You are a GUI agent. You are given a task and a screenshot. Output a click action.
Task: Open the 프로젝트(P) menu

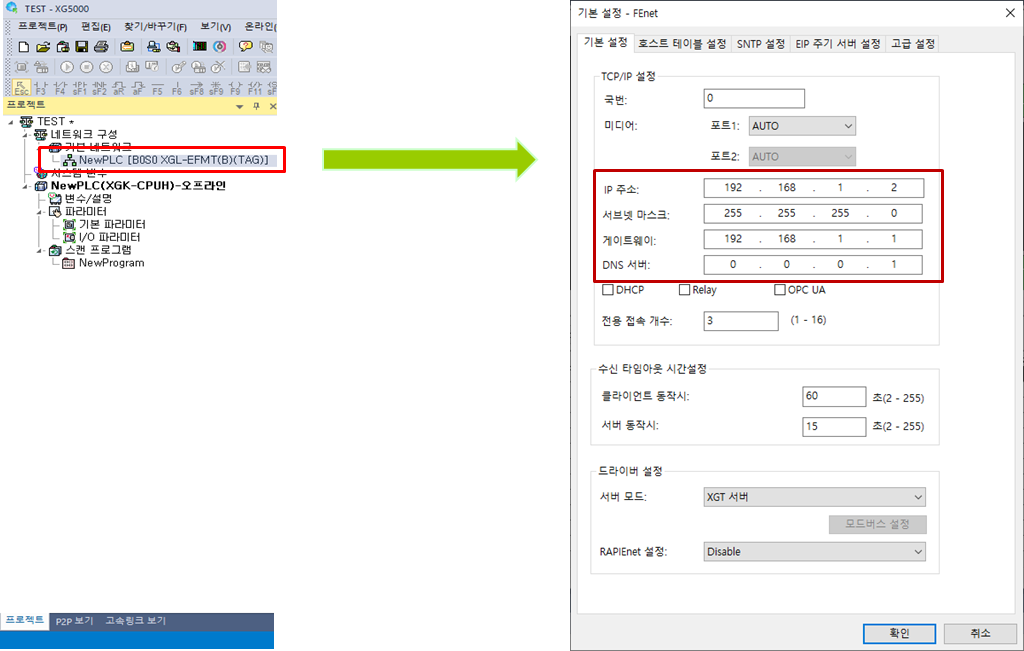42,27
